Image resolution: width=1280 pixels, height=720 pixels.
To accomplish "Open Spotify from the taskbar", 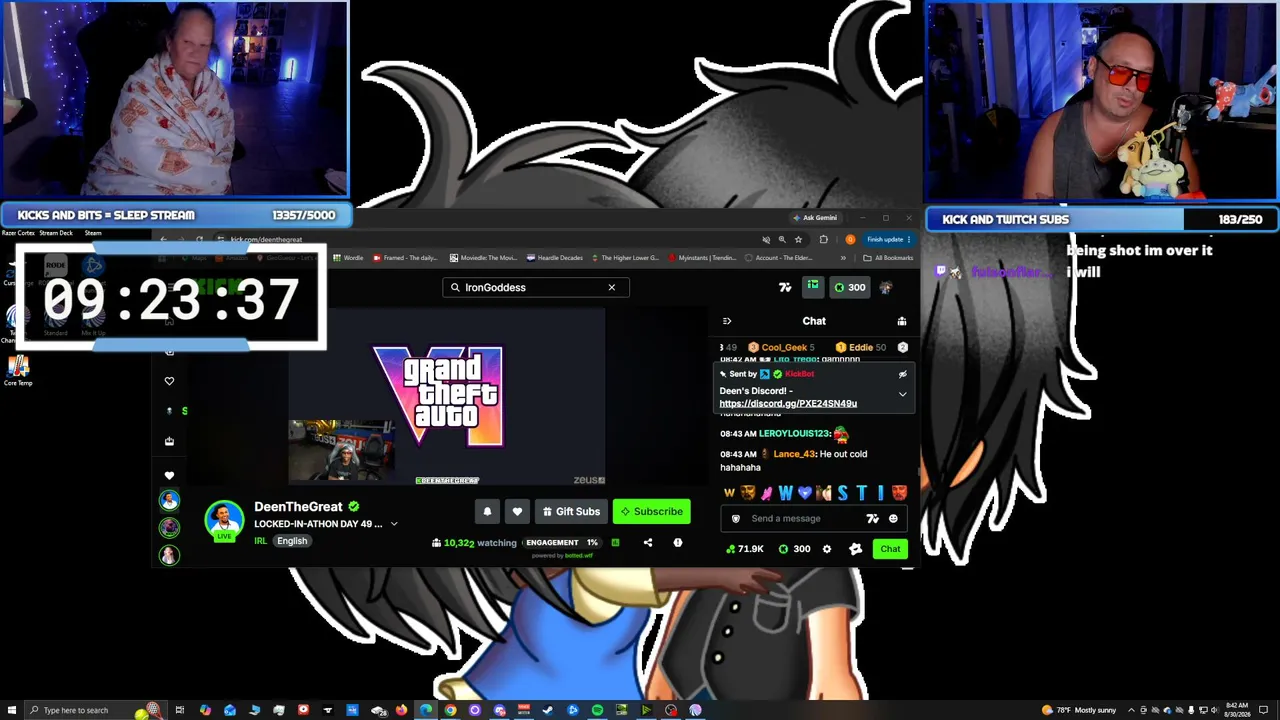I will pos(597,710).
